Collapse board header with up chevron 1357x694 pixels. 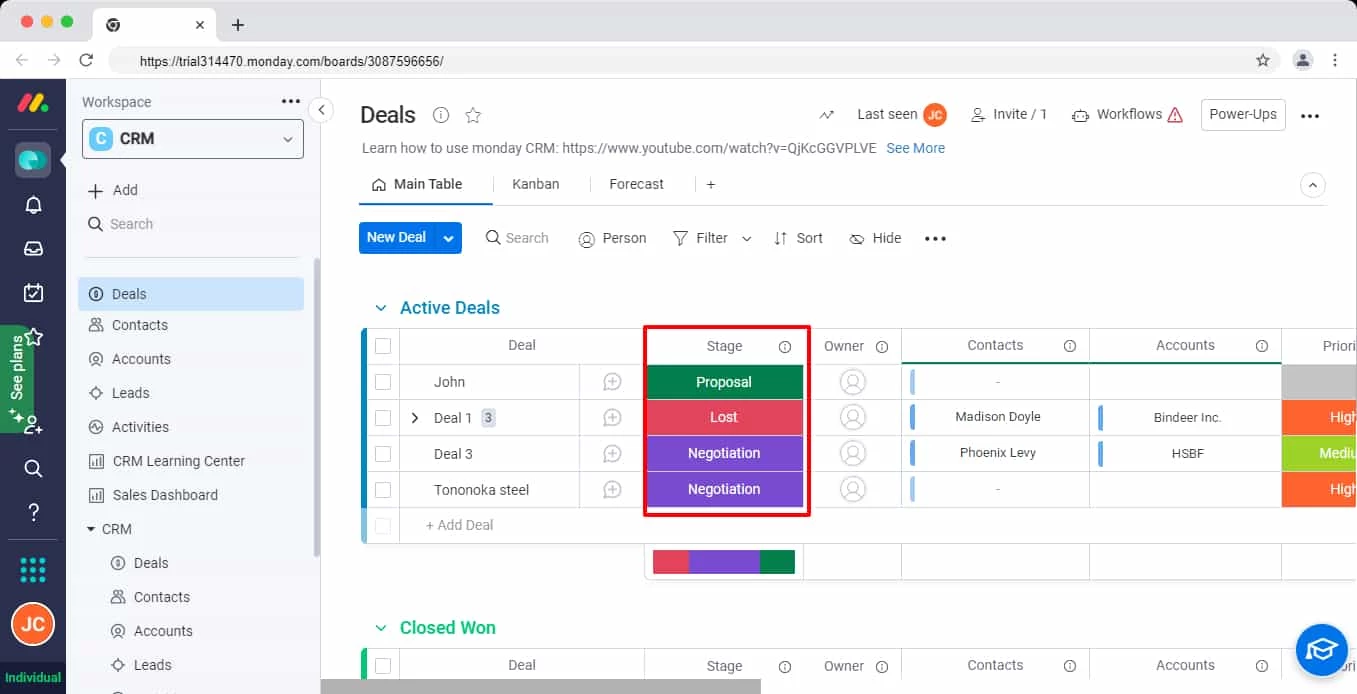pyautogui.click(x=1312, y=185)
